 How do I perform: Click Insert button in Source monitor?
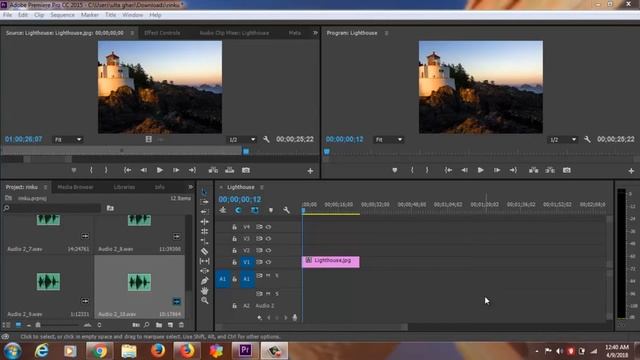213,170
